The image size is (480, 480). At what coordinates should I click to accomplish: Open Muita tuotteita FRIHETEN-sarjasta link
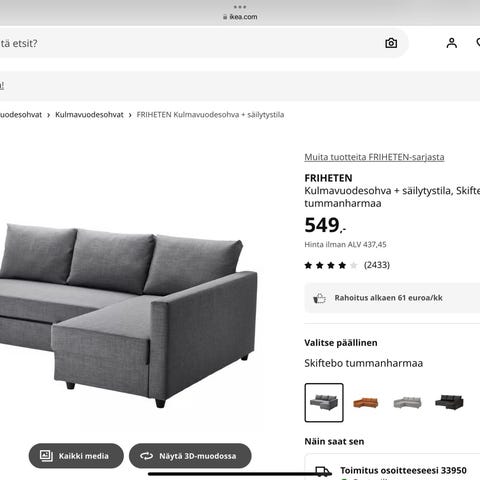[x=374, y=157]
